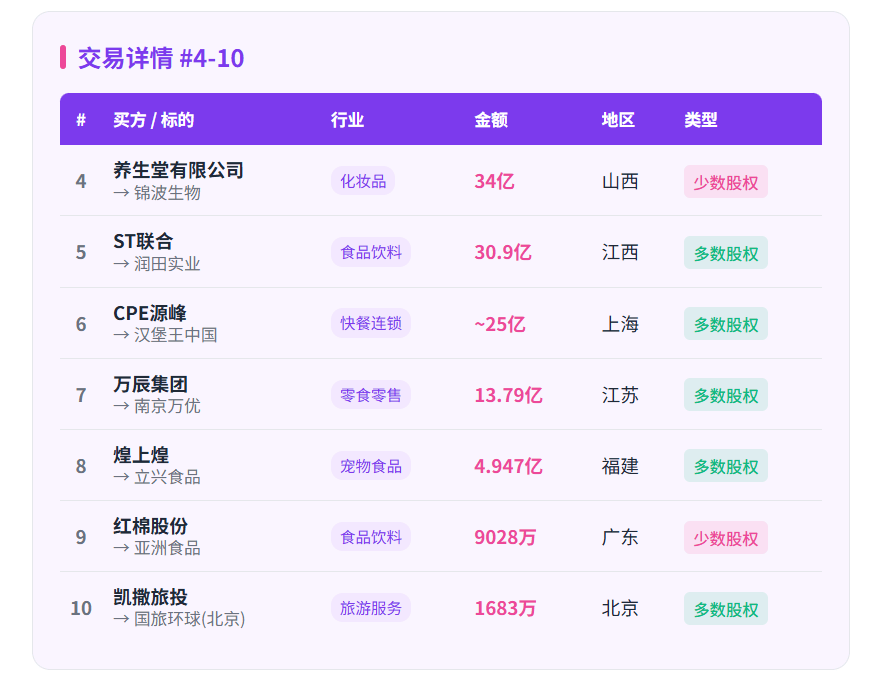Screen dimensions: 885x693
Task: Click target 国旅环球(北京) under 凯撒旅投
Action: (189, 619)
